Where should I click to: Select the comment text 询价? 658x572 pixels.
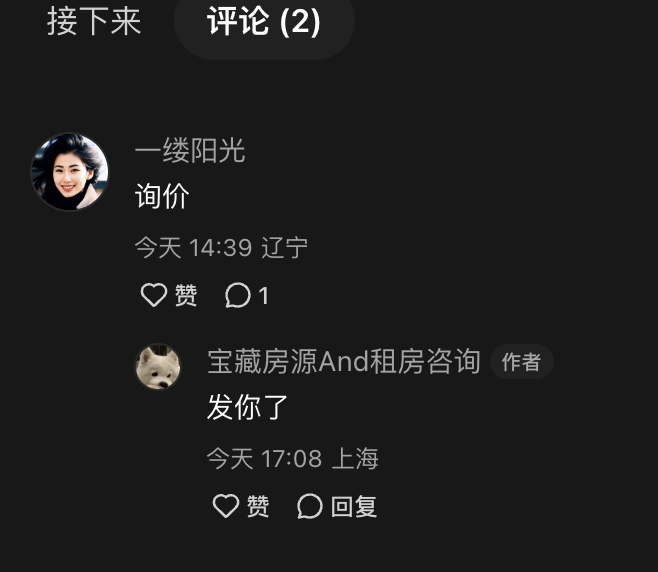pyautogui.click(x=162, y=196)
